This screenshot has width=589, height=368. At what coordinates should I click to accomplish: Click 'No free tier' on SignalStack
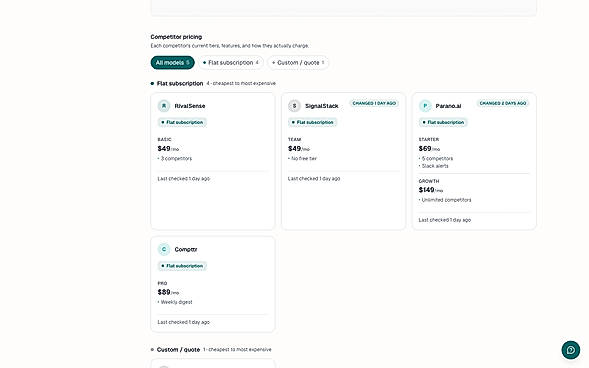click(x=302, y=158)
